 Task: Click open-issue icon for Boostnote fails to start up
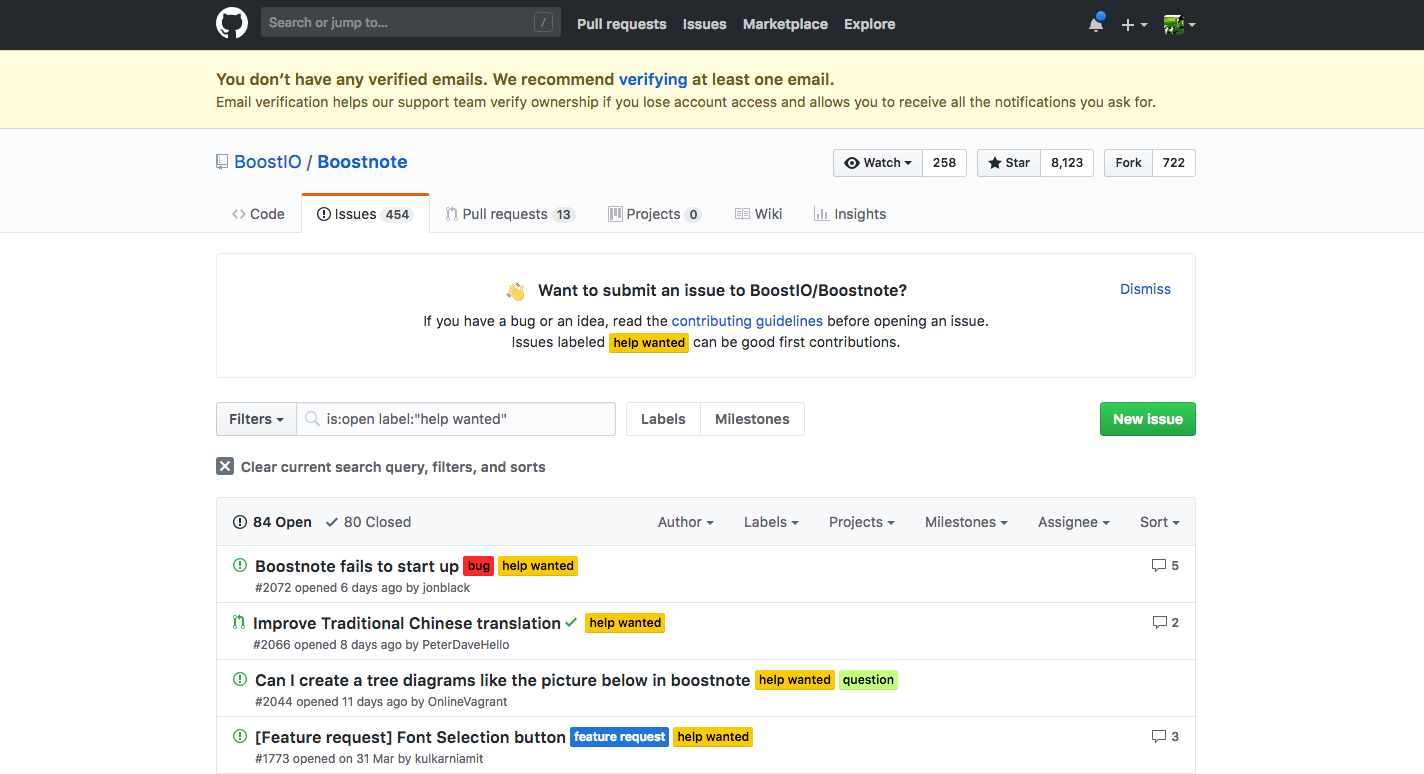(240, 565)
